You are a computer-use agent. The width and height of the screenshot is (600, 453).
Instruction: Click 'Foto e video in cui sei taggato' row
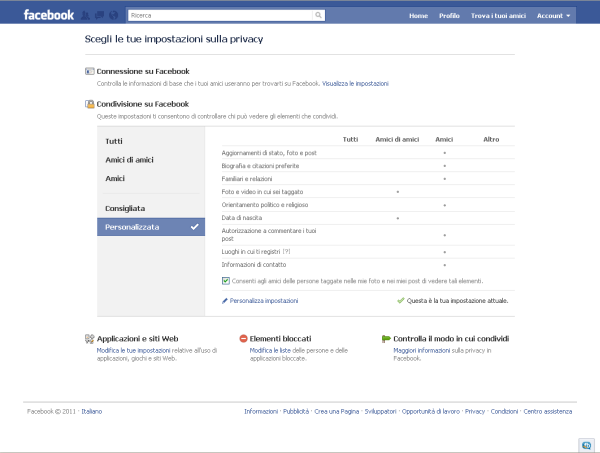tap(368, 192)
